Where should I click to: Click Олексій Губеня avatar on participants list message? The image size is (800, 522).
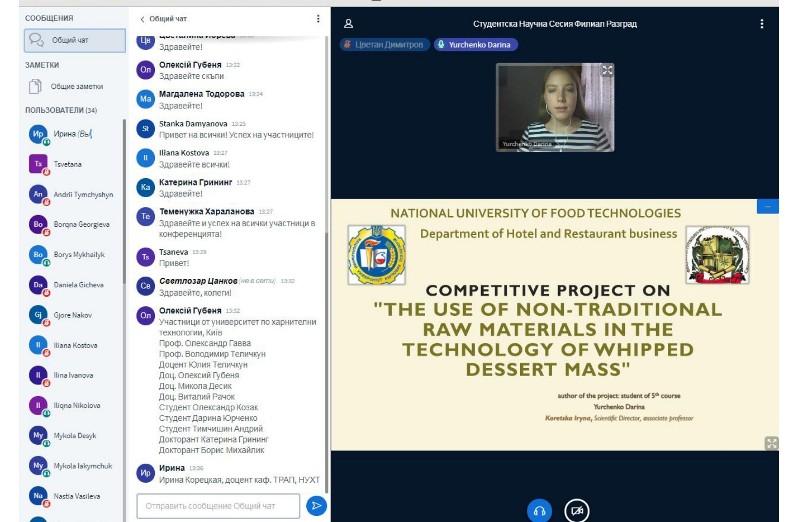[145, 315]
